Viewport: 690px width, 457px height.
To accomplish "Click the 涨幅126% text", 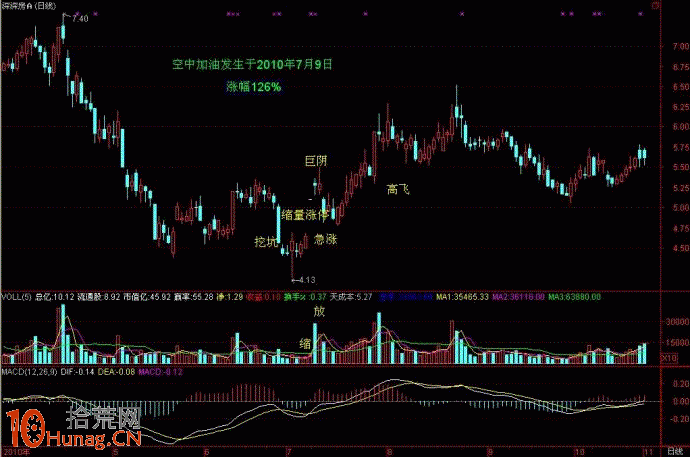I will [x=254, y=87].
